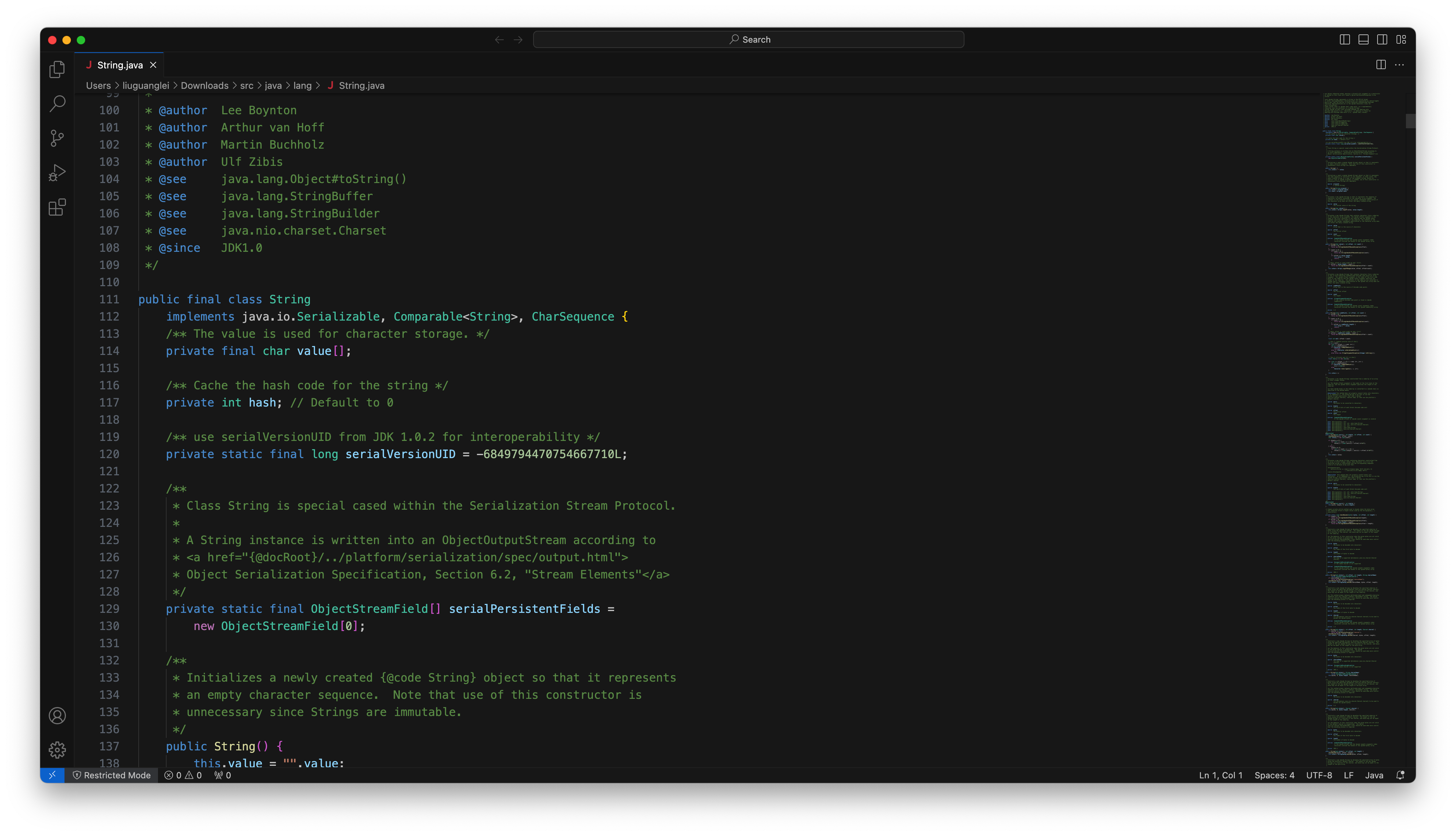Screen dimensions: 1456x836
Task: Click '@since' tag on line 108
Action: (179, 248)
